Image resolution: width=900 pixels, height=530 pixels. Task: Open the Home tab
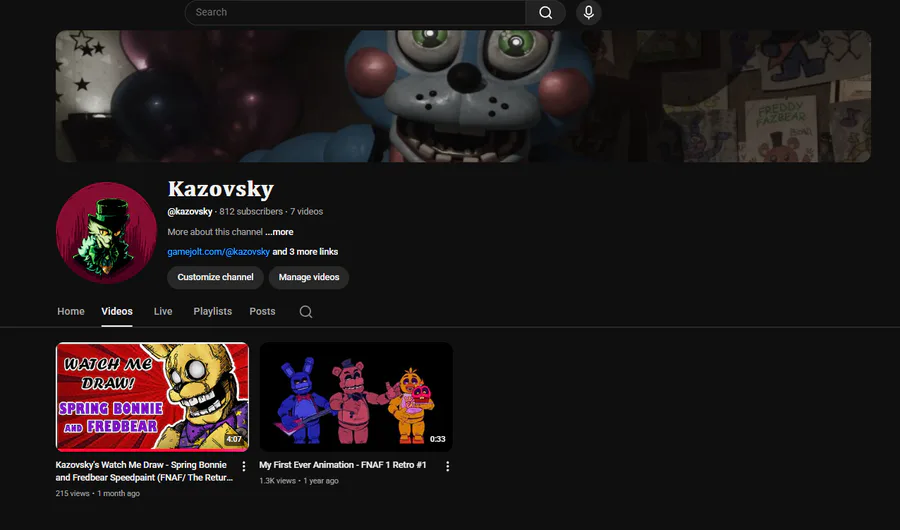coord(71,311)
